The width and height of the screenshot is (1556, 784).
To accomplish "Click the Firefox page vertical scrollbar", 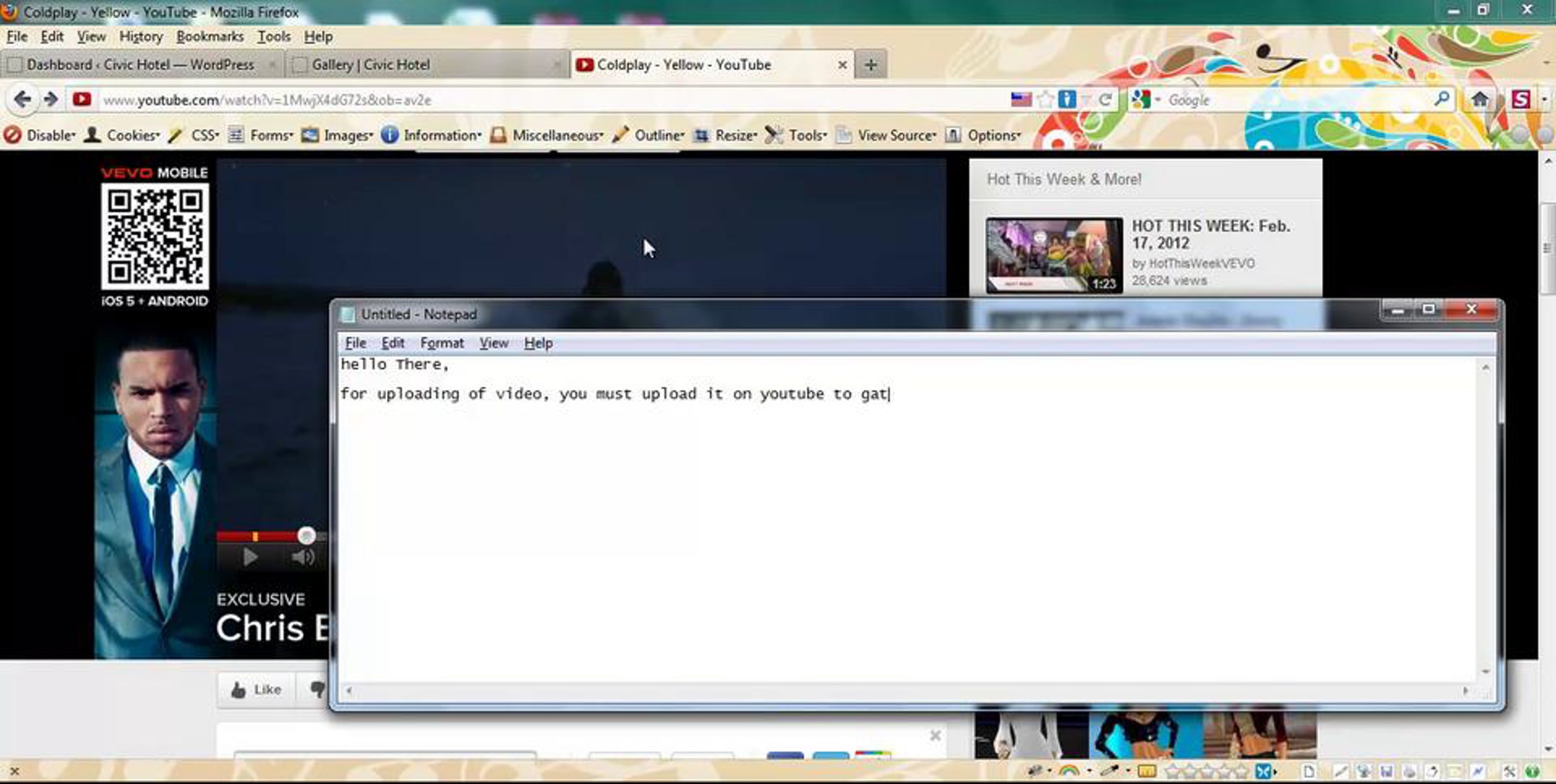I will (x=1548, y=249).
